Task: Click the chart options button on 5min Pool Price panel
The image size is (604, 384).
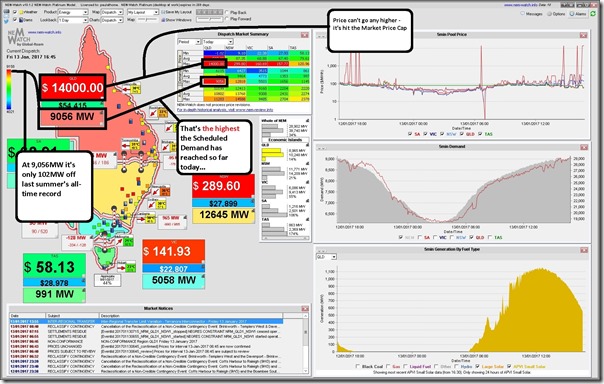Action: (320, 36)
